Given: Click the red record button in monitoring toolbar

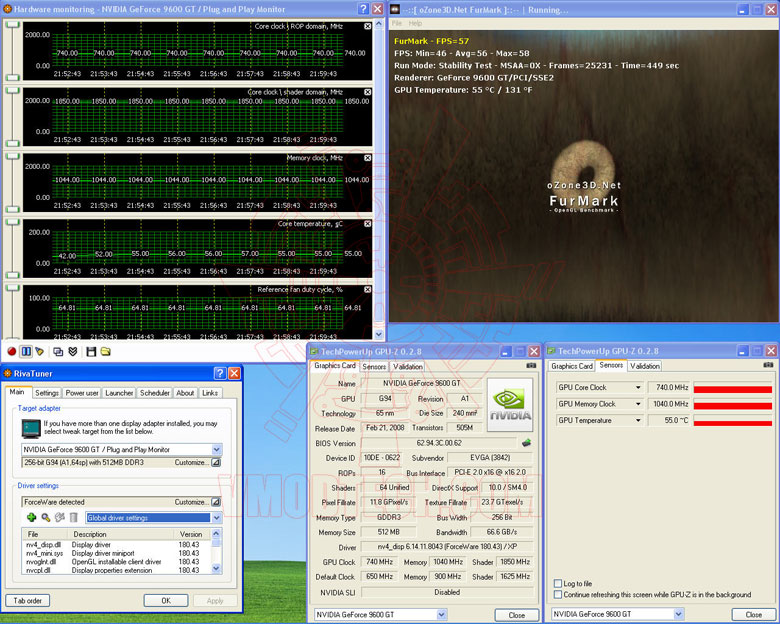Looking at the screenshot, I should coord(12,351).
